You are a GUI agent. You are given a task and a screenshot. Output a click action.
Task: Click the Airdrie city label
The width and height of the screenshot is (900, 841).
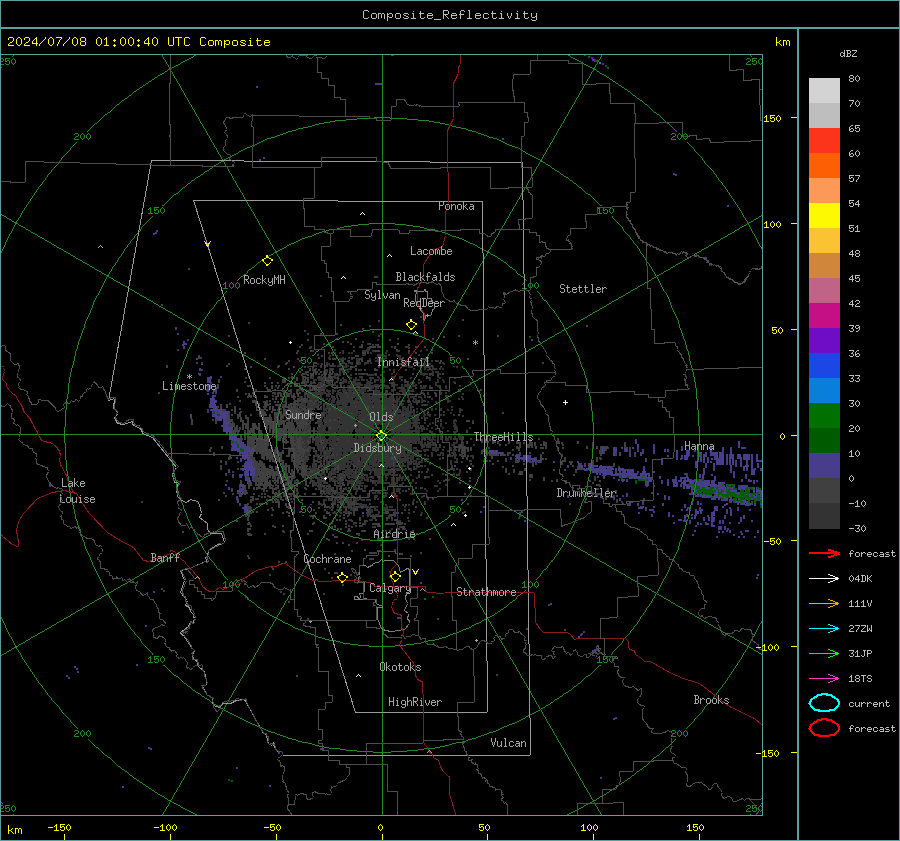pos(394,534)
